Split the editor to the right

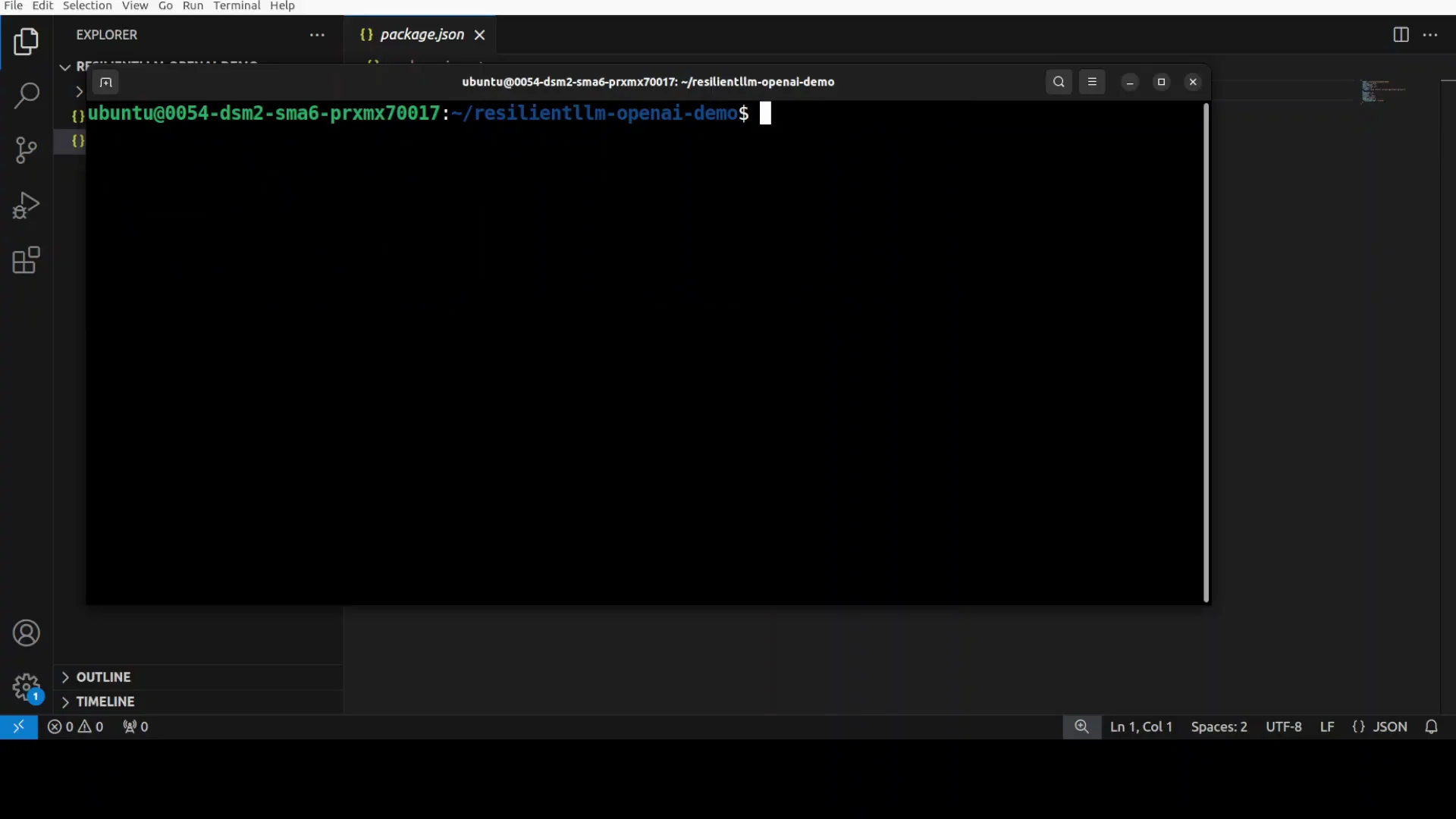pyautogui.click(x=1401, y=35)
